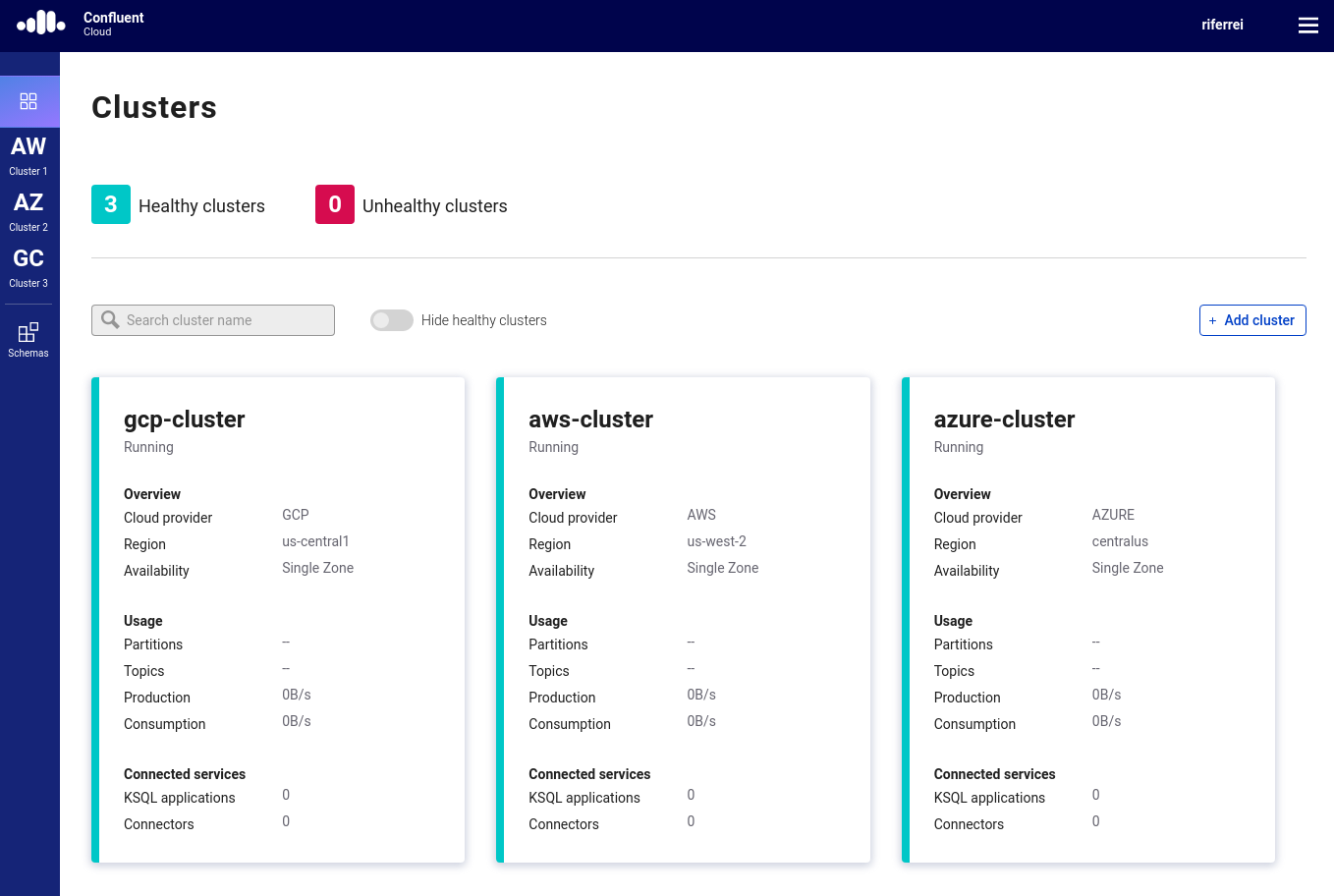Open the azure-cluster card title
1334x896 pixels.
[x=1004, y=420]
